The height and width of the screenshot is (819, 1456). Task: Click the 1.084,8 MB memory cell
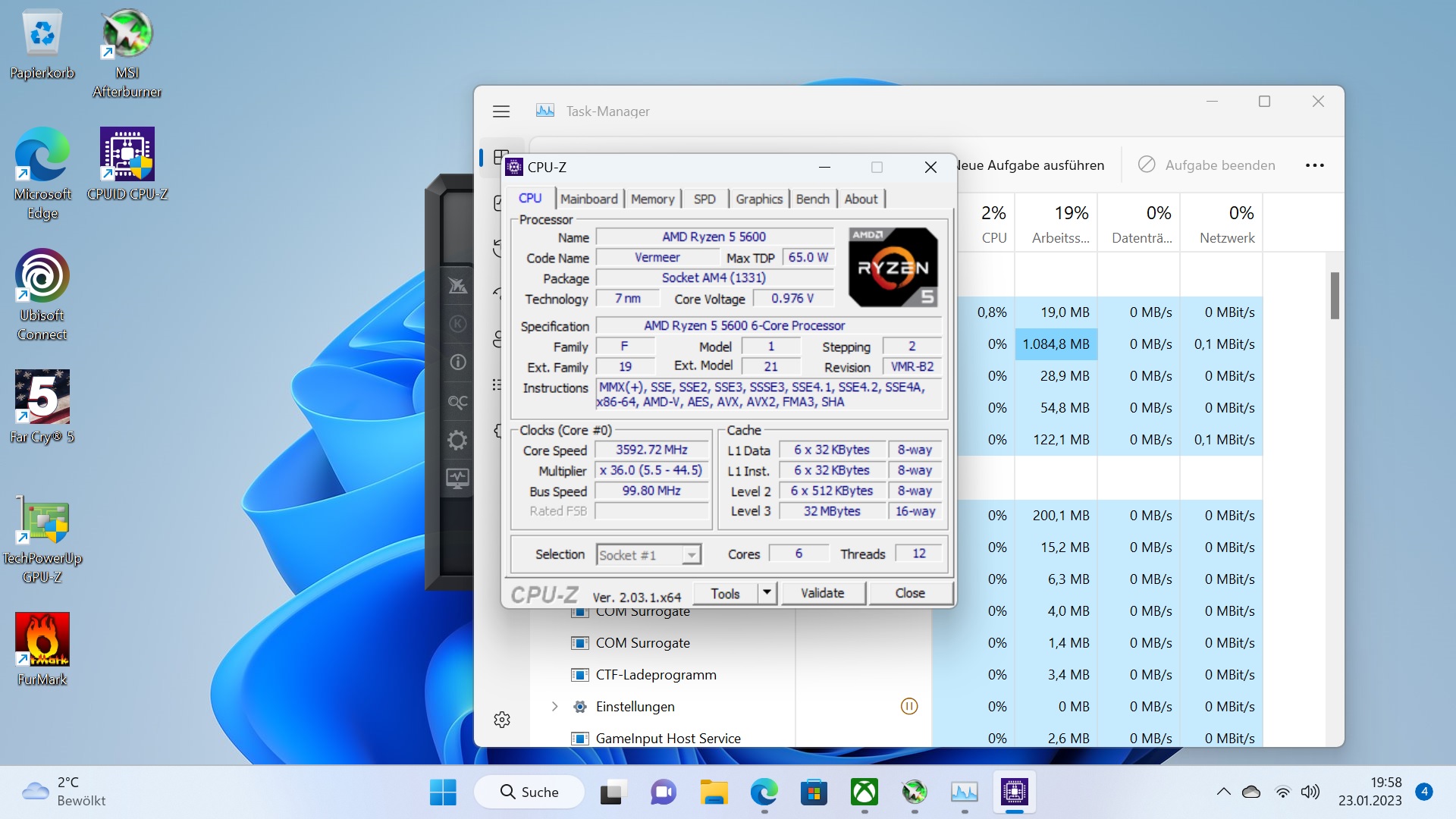pos(1056,344)
